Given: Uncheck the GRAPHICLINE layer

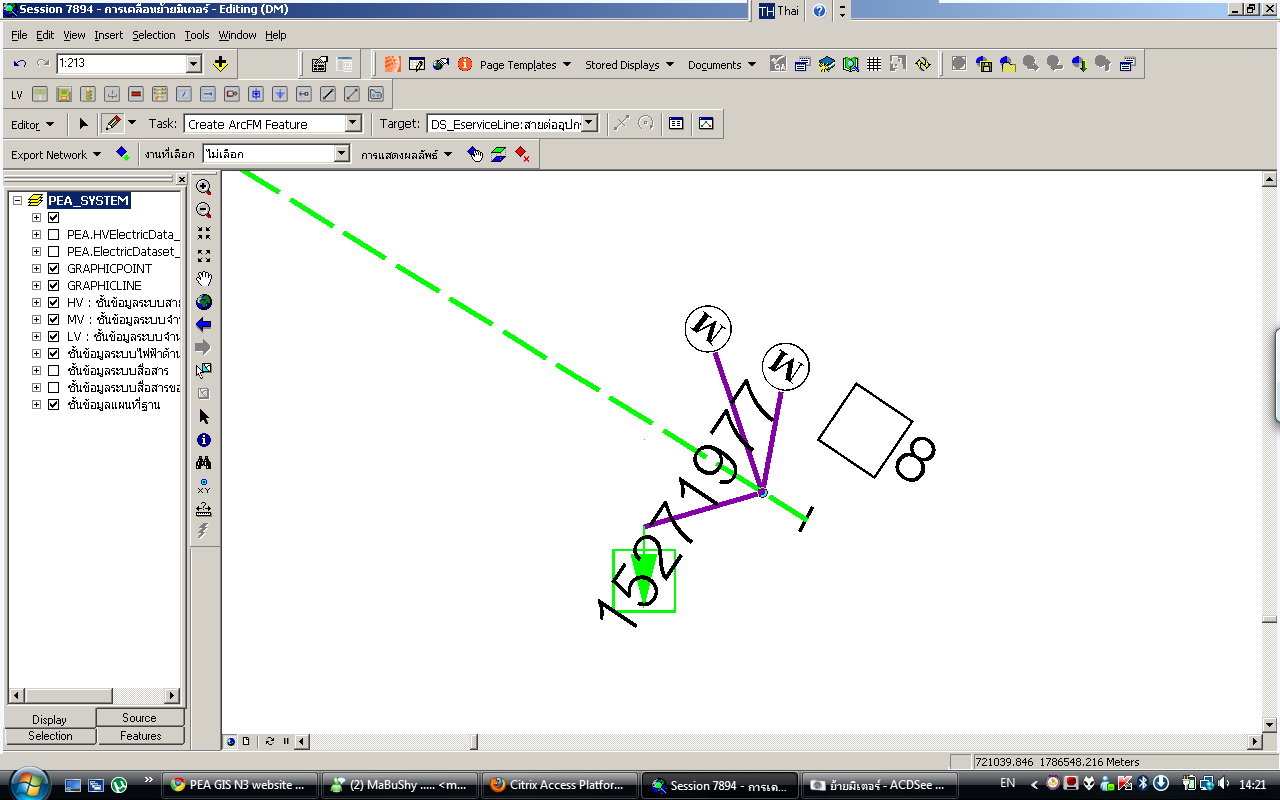Looking at the screenshot, I should tap(53, 285).
